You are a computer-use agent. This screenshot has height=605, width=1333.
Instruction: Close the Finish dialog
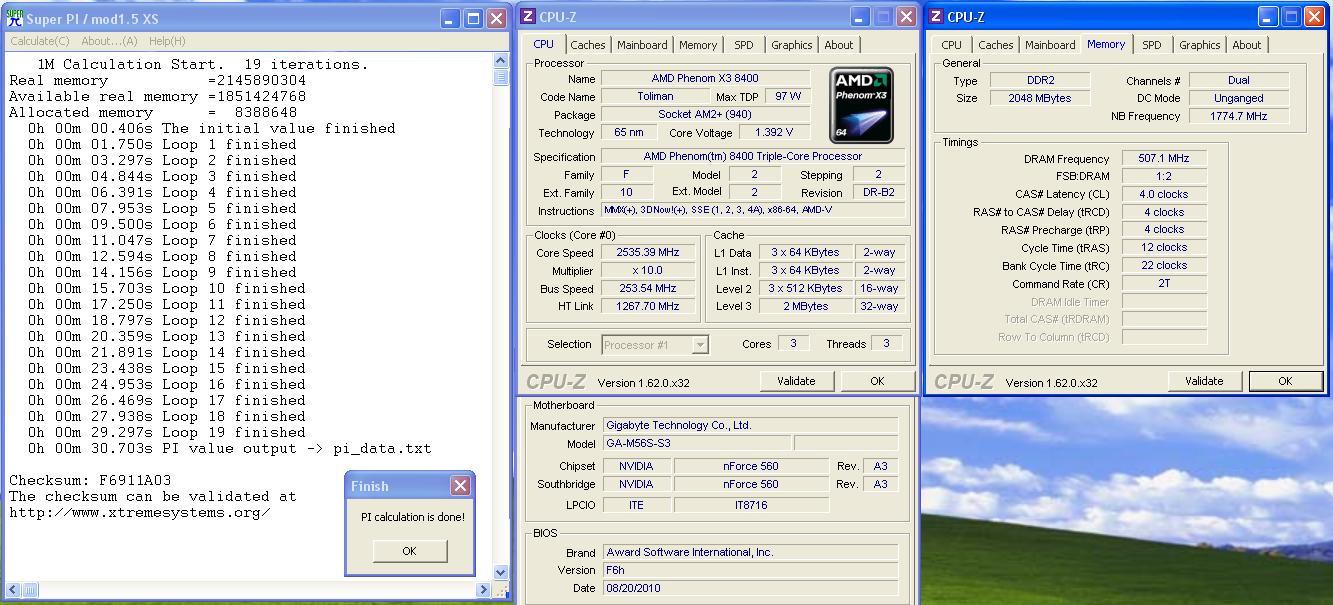(x=460, y=486)
